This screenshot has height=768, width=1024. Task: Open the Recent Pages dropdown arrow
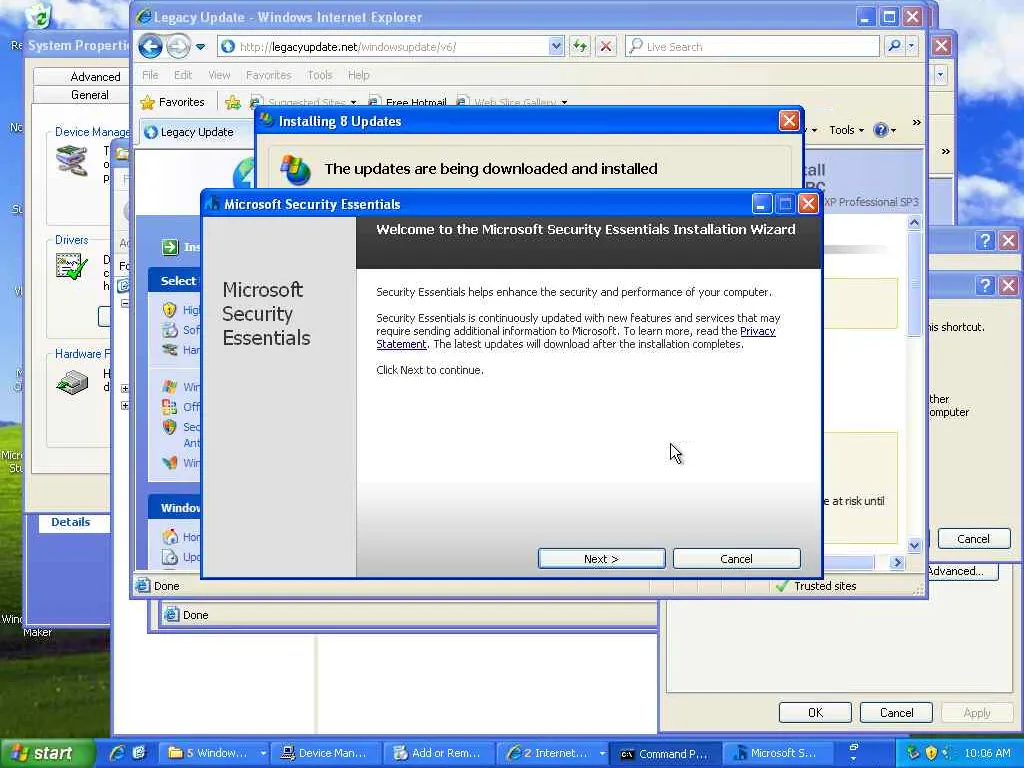click(200, 47)
